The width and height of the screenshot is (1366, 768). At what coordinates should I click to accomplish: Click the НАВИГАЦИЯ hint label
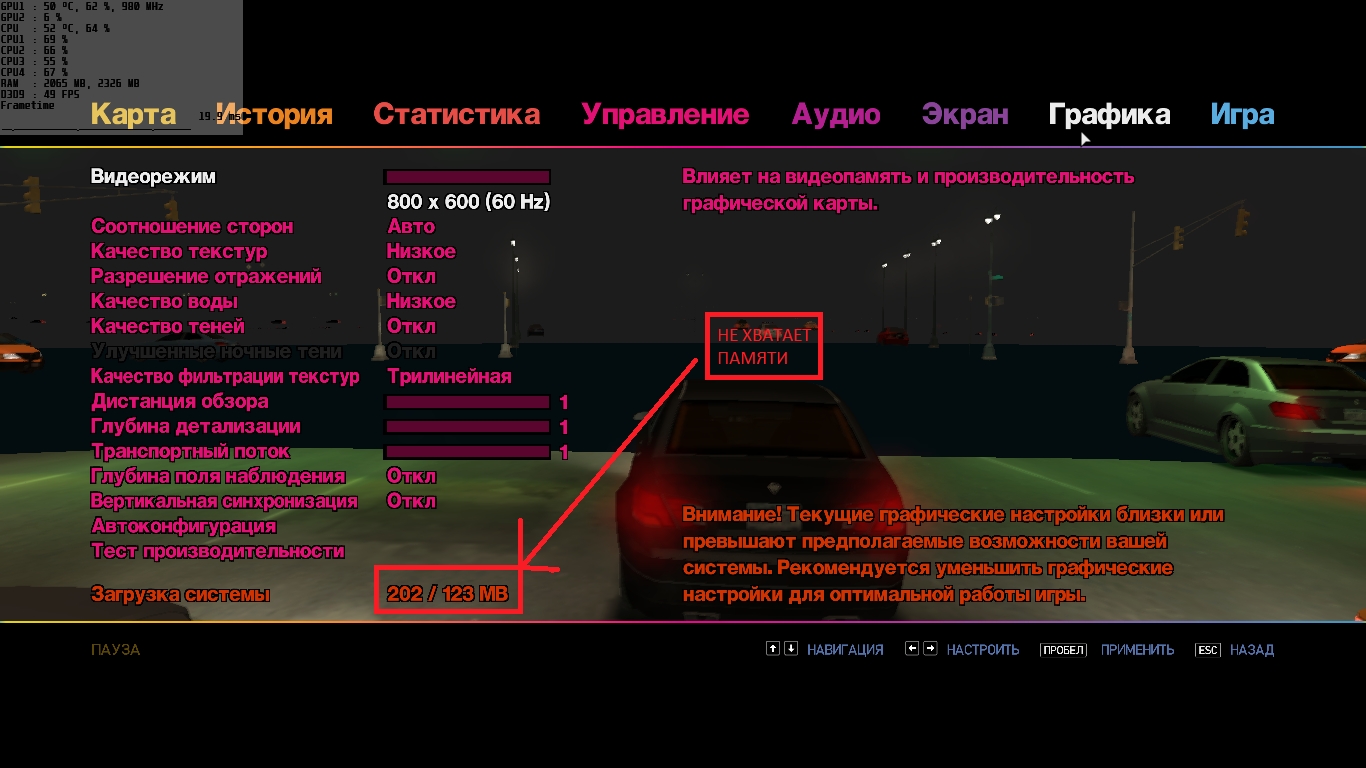pyautogui.click(x=845, y=650)
